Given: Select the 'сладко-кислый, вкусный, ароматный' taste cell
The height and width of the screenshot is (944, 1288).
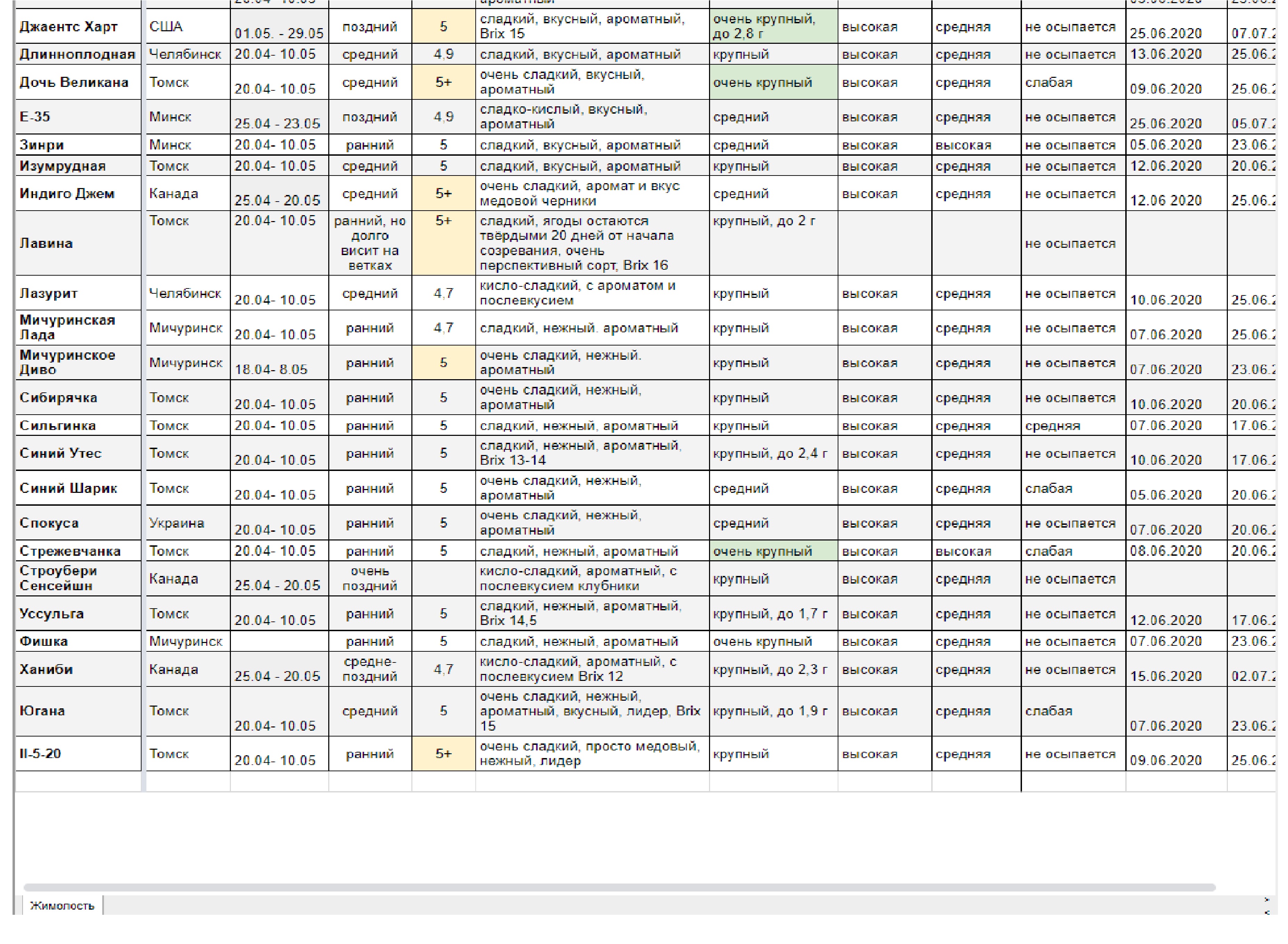Looking at the screenshot, I should click(592, 116).
